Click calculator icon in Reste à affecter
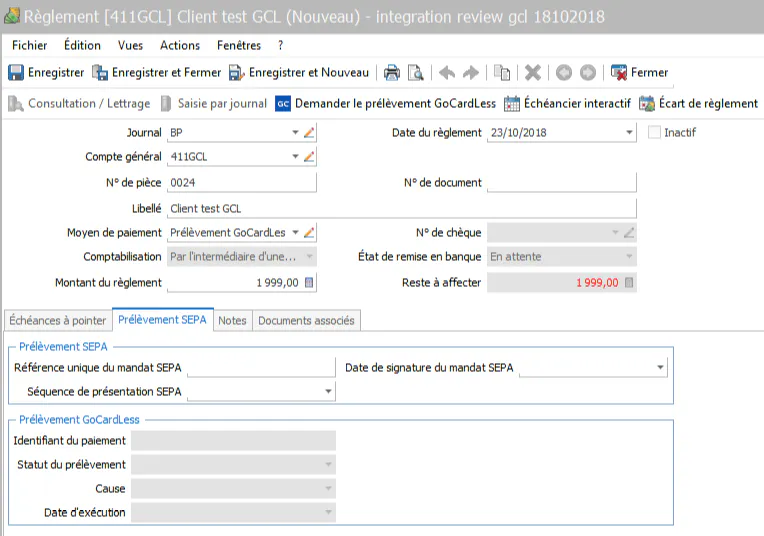This screenshot has height=536, width=764. point(629,283)
